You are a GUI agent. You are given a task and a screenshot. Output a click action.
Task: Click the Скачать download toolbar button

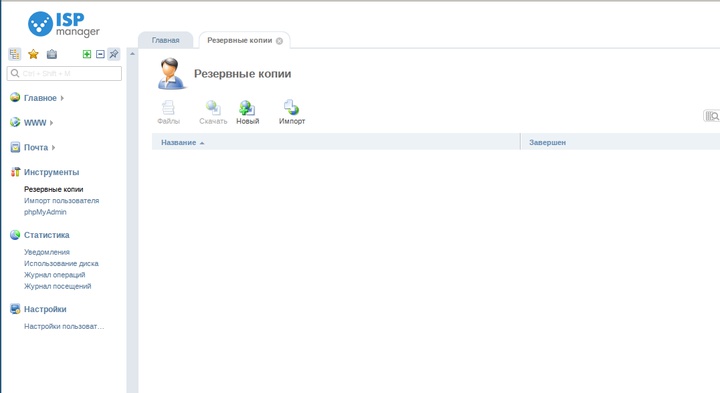213,112
